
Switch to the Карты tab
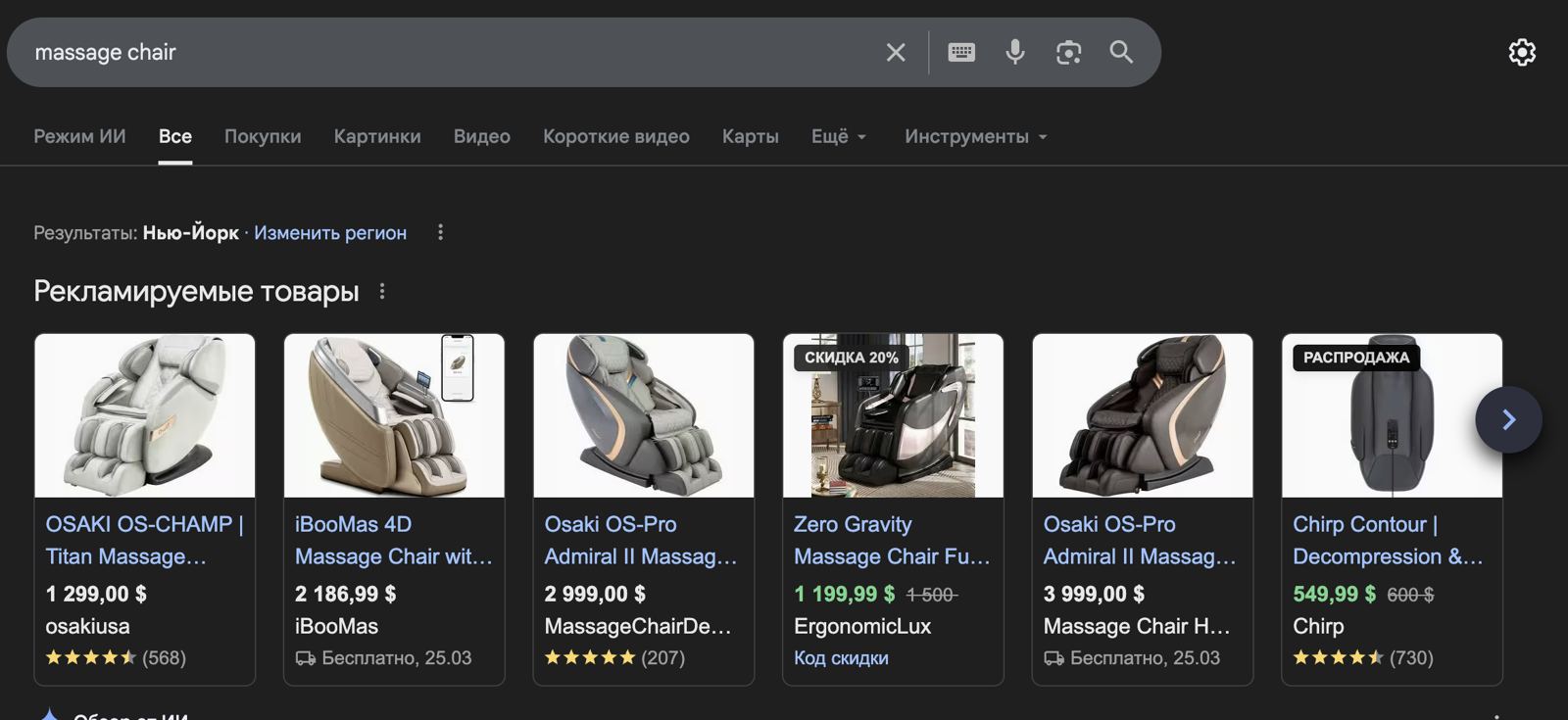[x=751, y=136]
